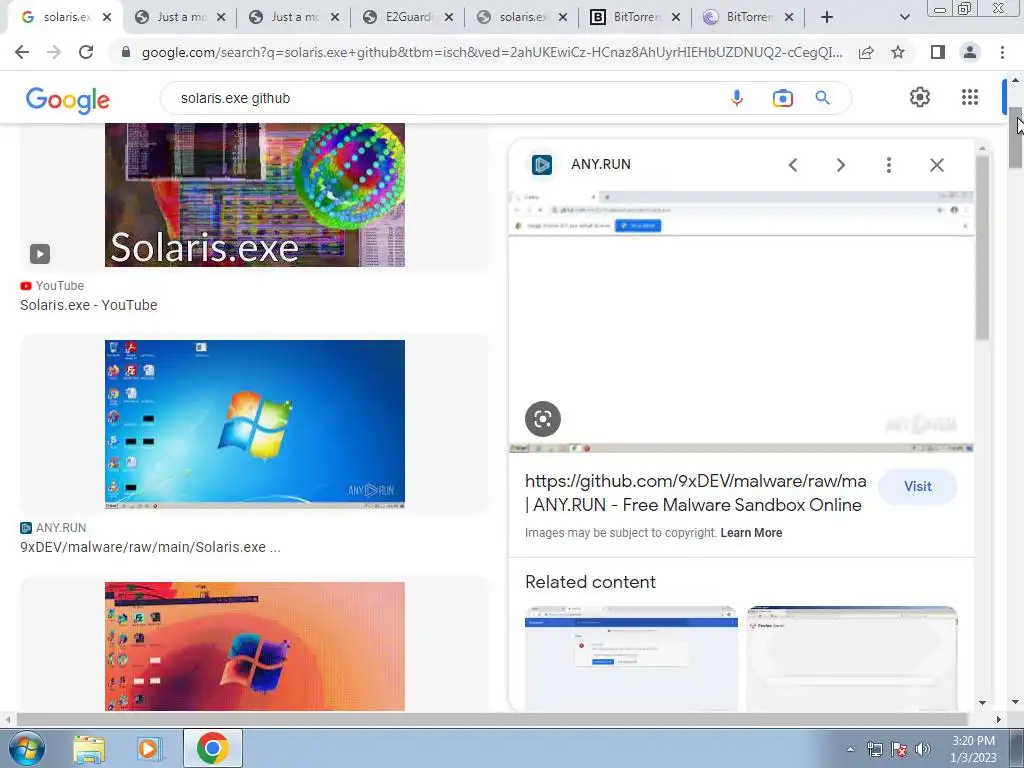Click the preview panel scroll down arrow
1024x768 pixels.
tap(982, 703)
